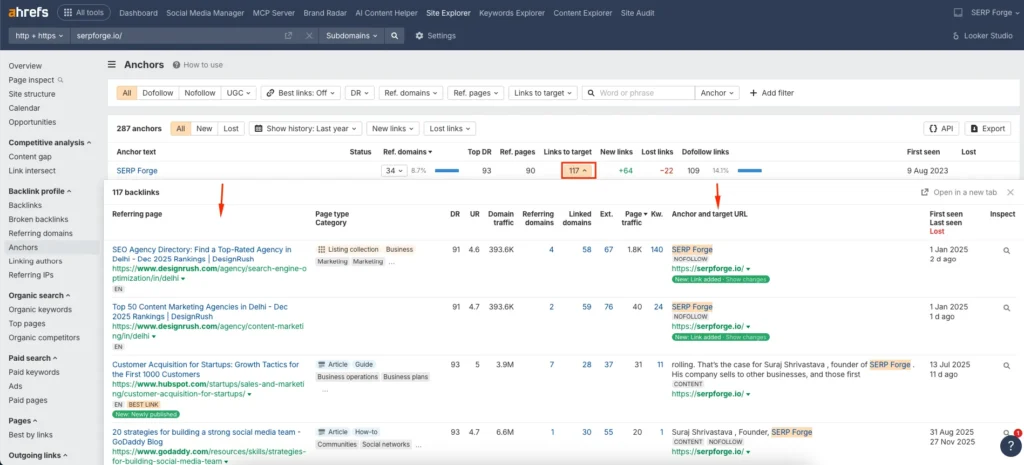Screen dimensions: 1024x465
Task: Open the Show history: Last year dropdown
Action: (304, 129)
